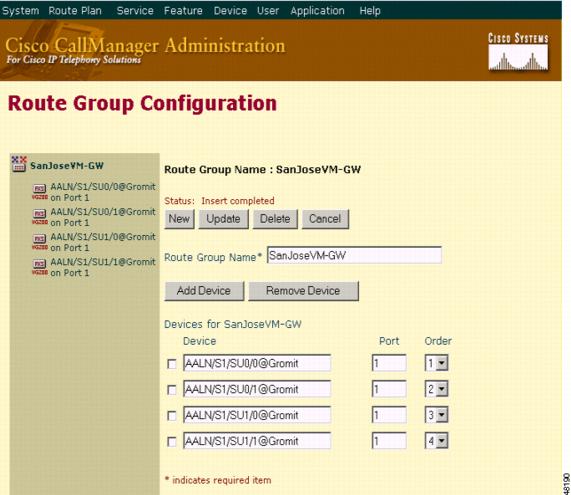Open Order dropdown showing 4
This screenshot has height=495, width=571.
(436, 441)
